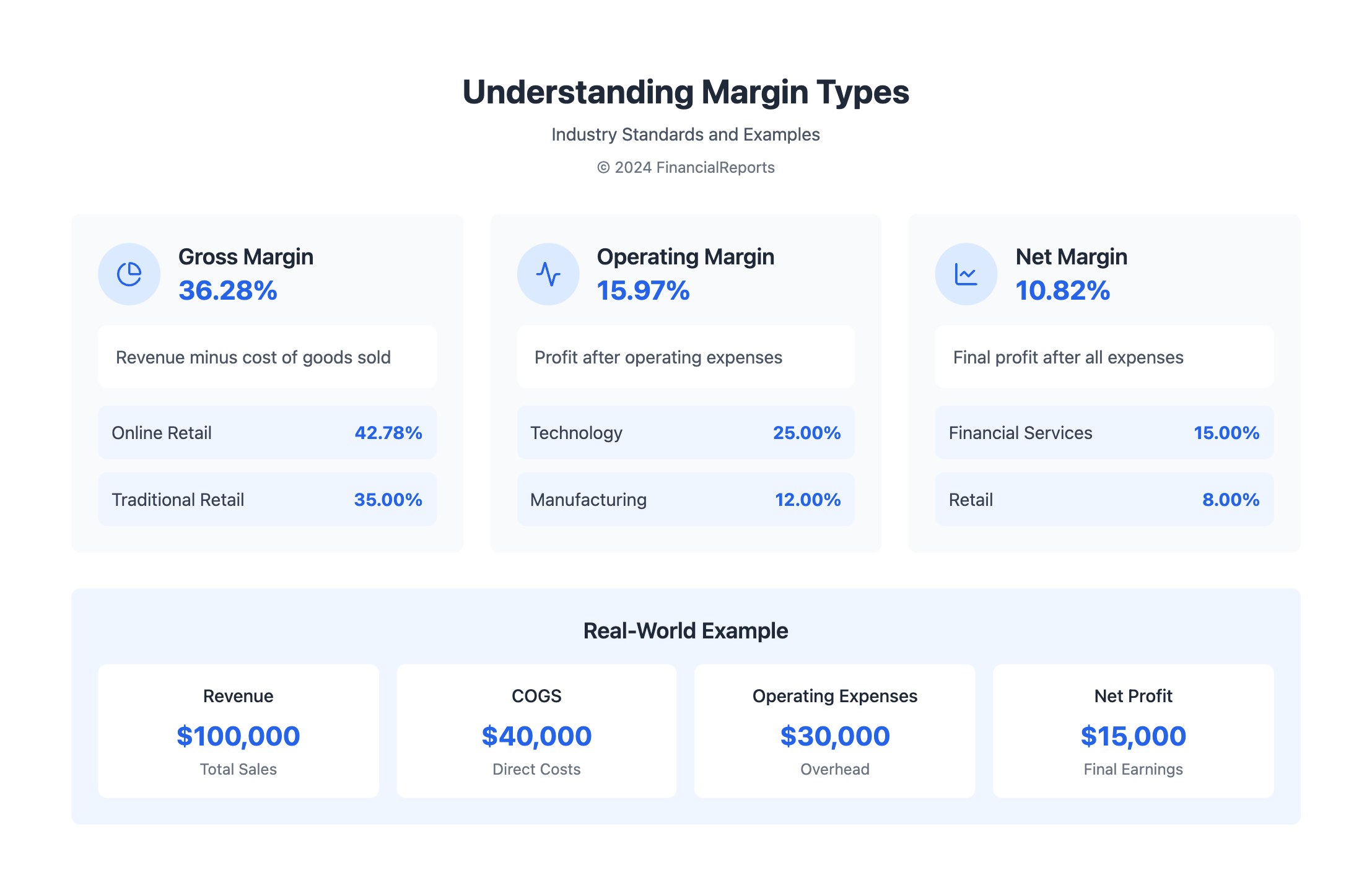Click the 'Financial Services' row label
The image size is (1372, 896).
tap(1021, 433)
